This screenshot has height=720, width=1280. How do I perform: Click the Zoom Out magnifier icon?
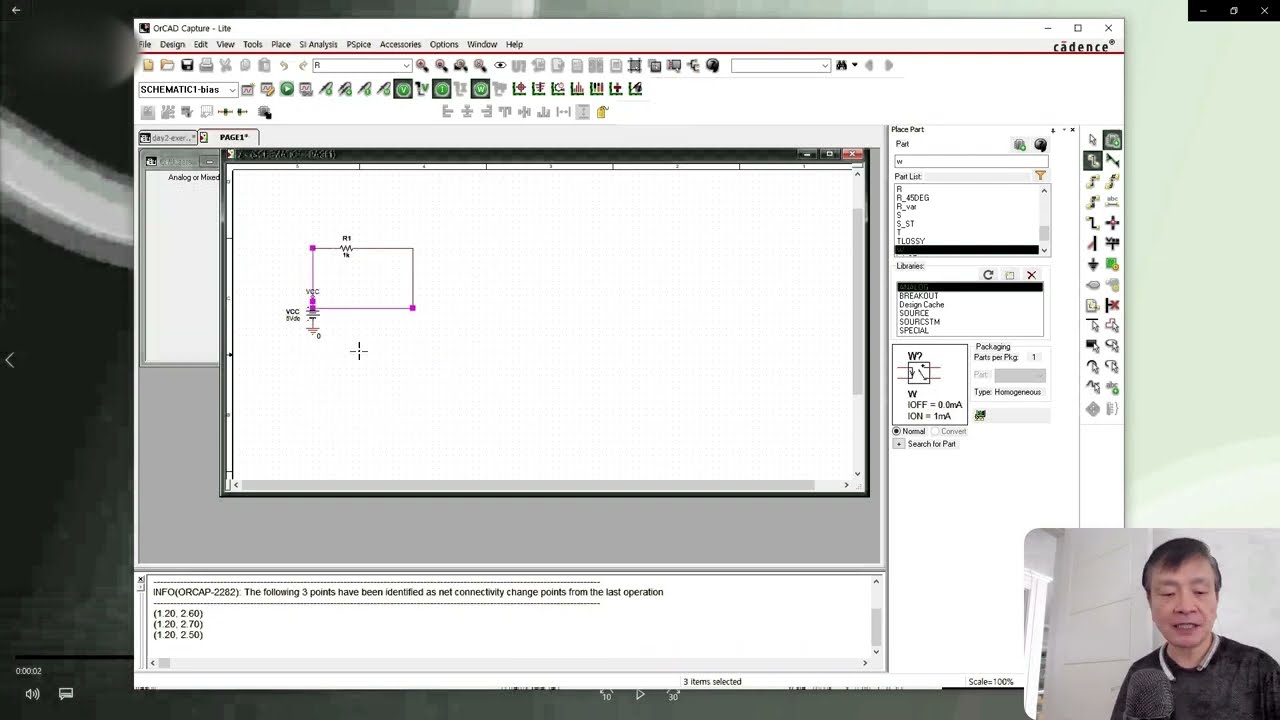point(441,65)
